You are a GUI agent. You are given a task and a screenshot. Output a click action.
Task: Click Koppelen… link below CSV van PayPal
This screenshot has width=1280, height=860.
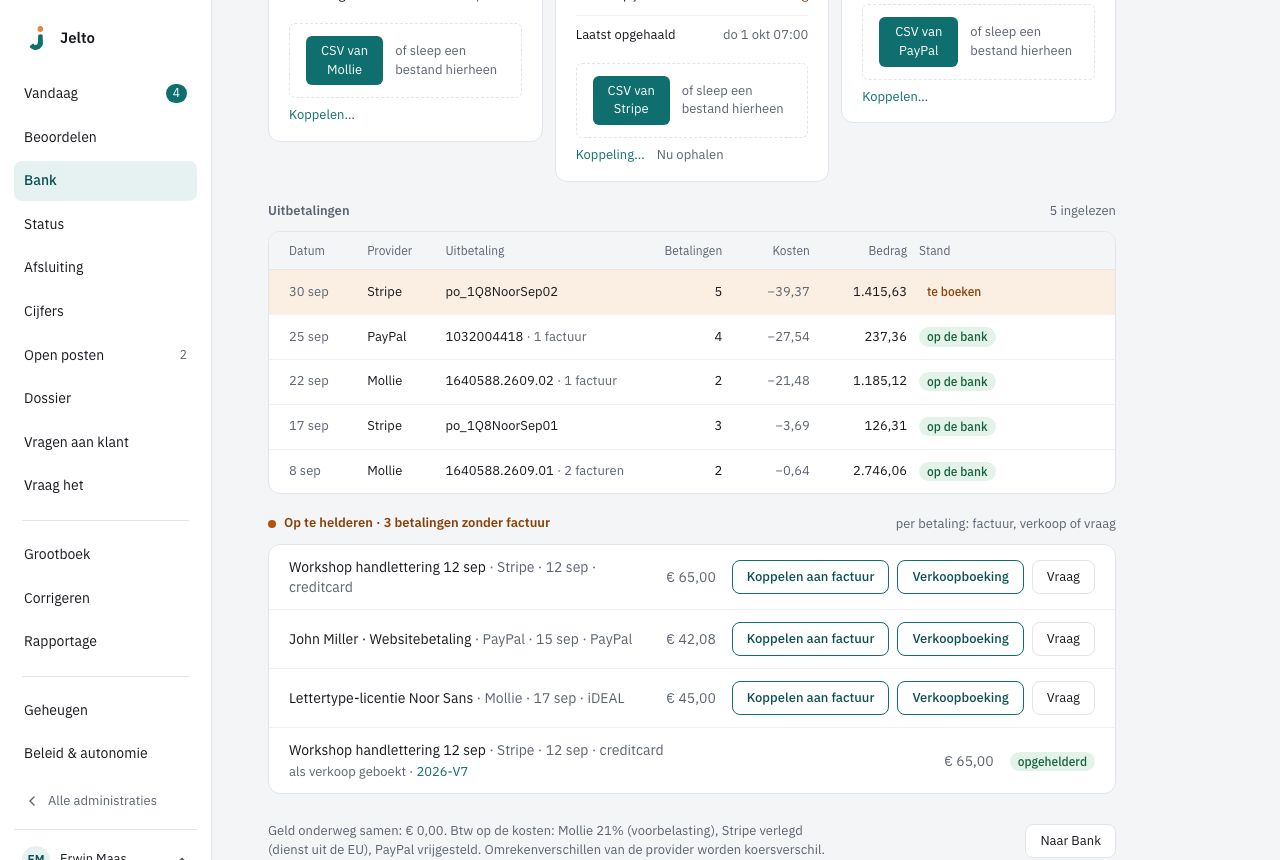point(895,97)
